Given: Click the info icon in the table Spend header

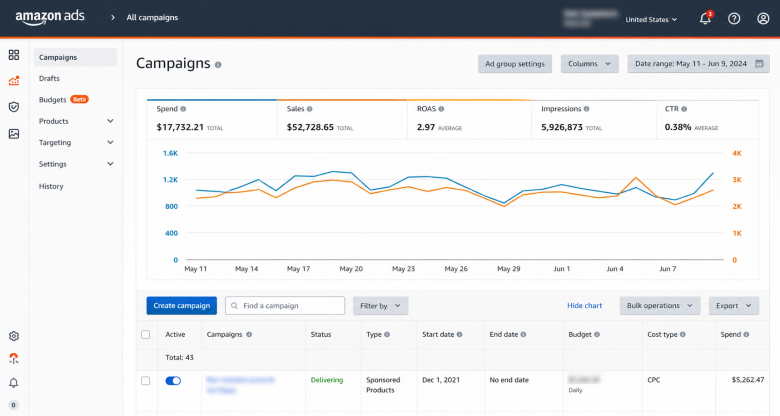Looking at the screenshot, I should pyautogui.click(x=746, y=334).
